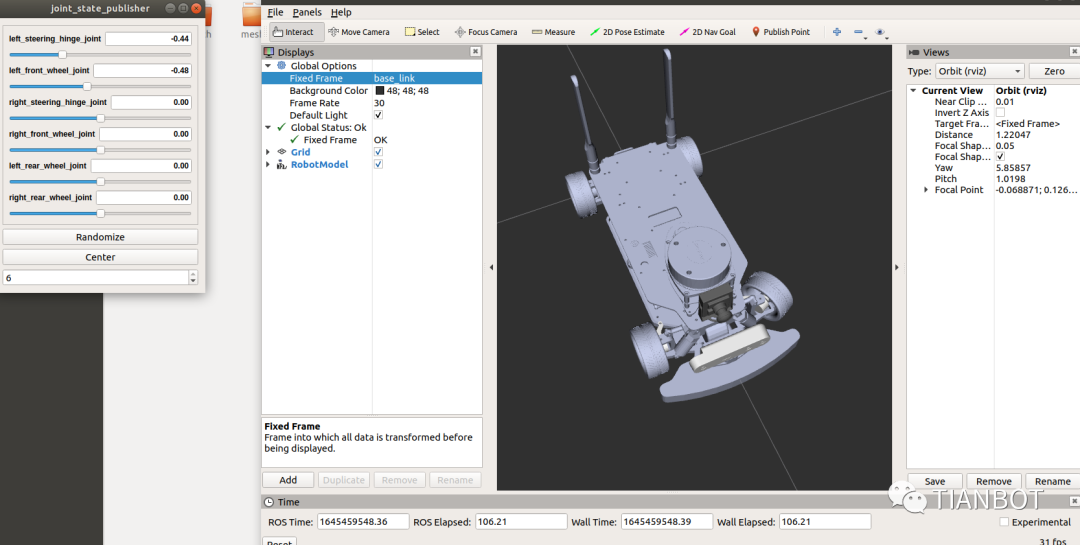
Task: Choose the Select tool
Action: (x=422, y=32)
